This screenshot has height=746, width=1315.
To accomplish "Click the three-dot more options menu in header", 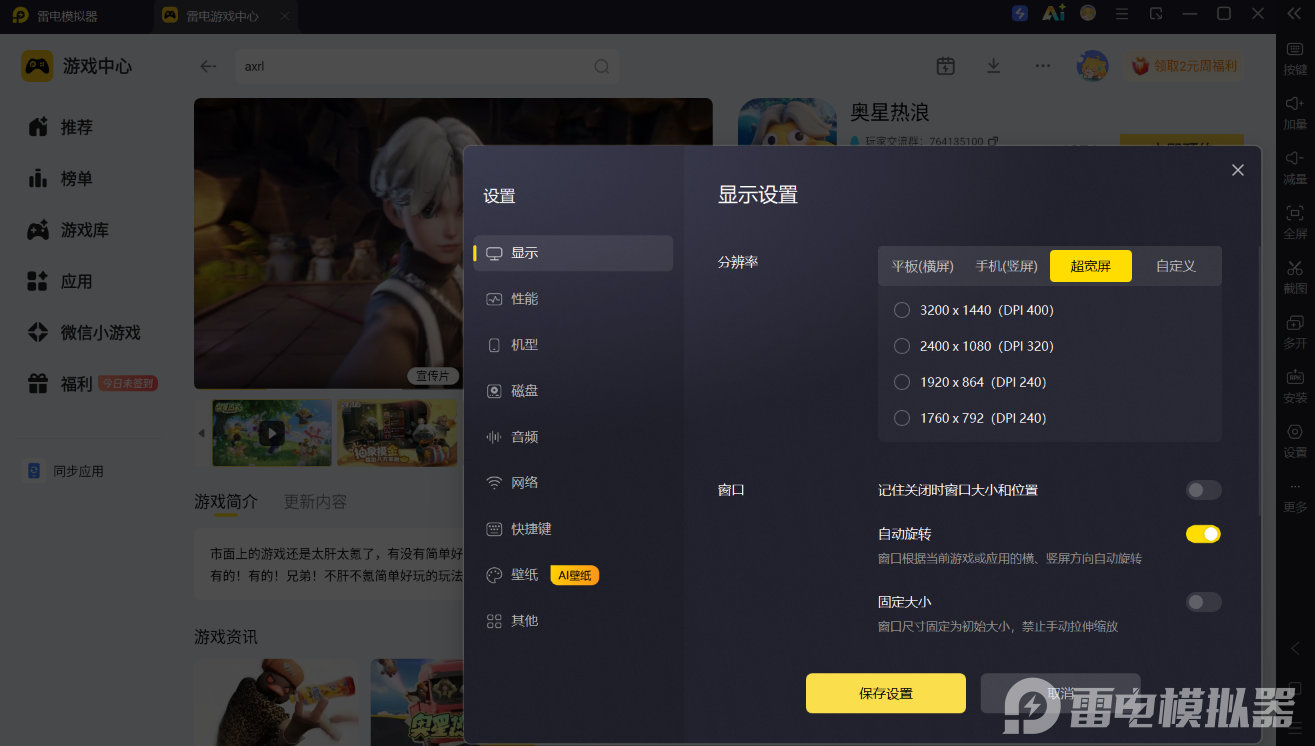I will click(1043, 66).
